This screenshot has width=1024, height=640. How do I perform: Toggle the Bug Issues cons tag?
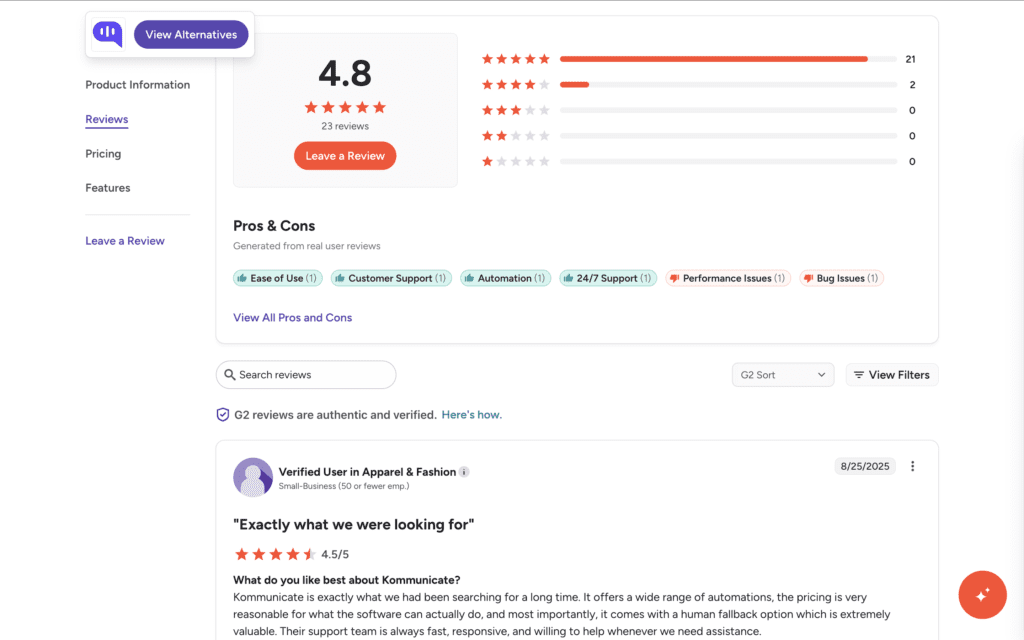coord(841,278)
